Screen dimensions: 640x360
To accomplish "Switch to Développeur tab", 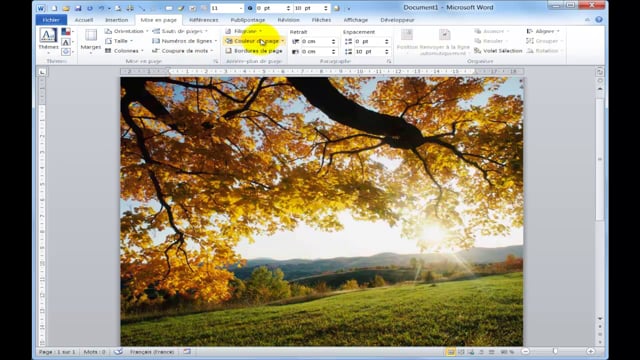I will point(397,20).
